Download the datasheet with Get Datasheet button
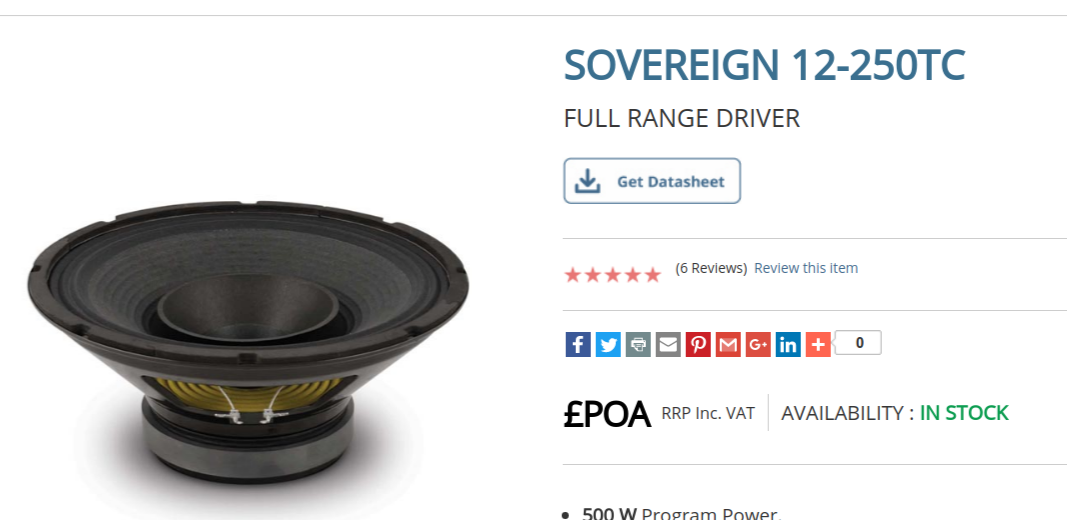1067x520 pixels. [652, 181]
